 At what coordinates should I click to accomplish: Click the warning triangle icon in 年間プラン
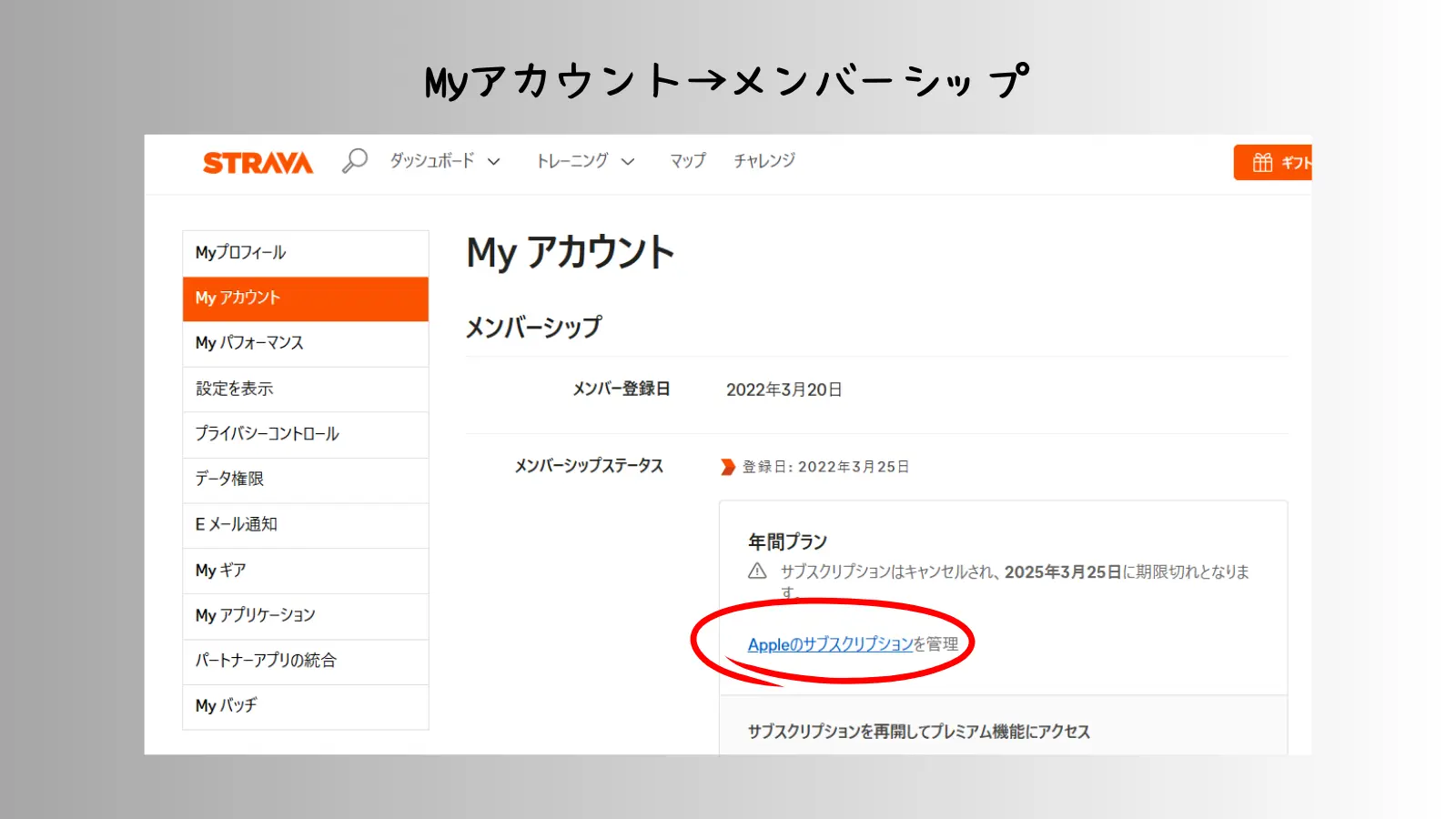click(757, 571)
